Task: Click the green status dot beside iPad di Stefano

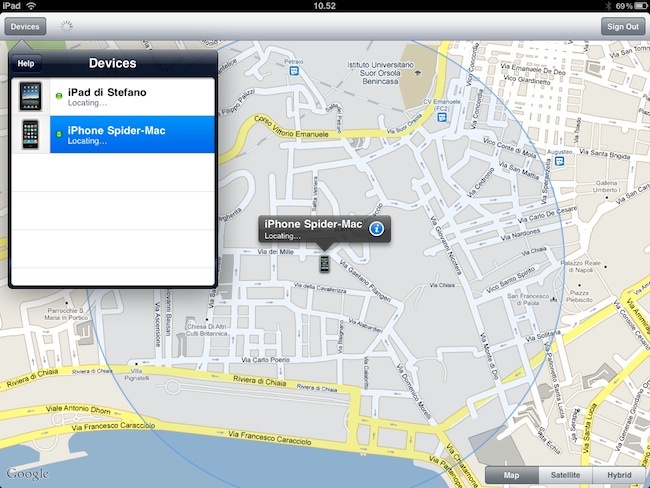Action: click(59, 97)
